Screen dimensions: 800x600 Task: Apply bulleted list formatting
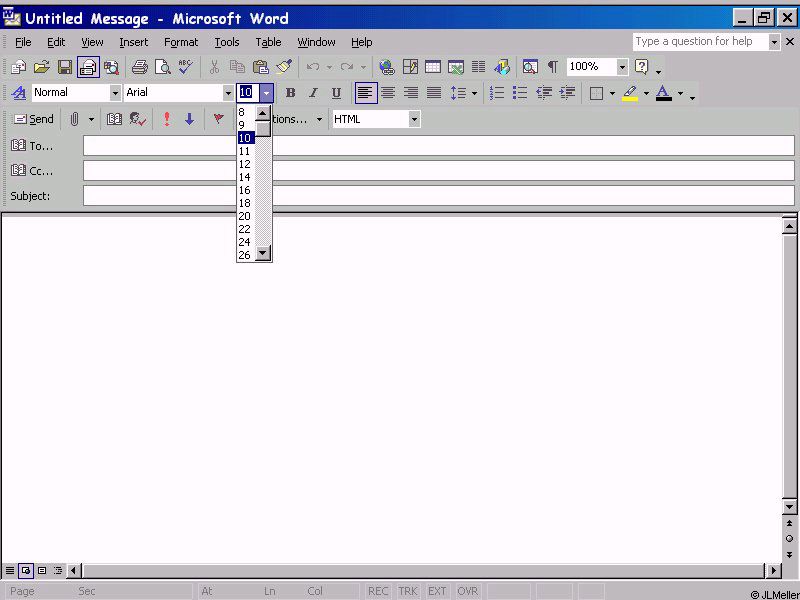tap(520, 93)
